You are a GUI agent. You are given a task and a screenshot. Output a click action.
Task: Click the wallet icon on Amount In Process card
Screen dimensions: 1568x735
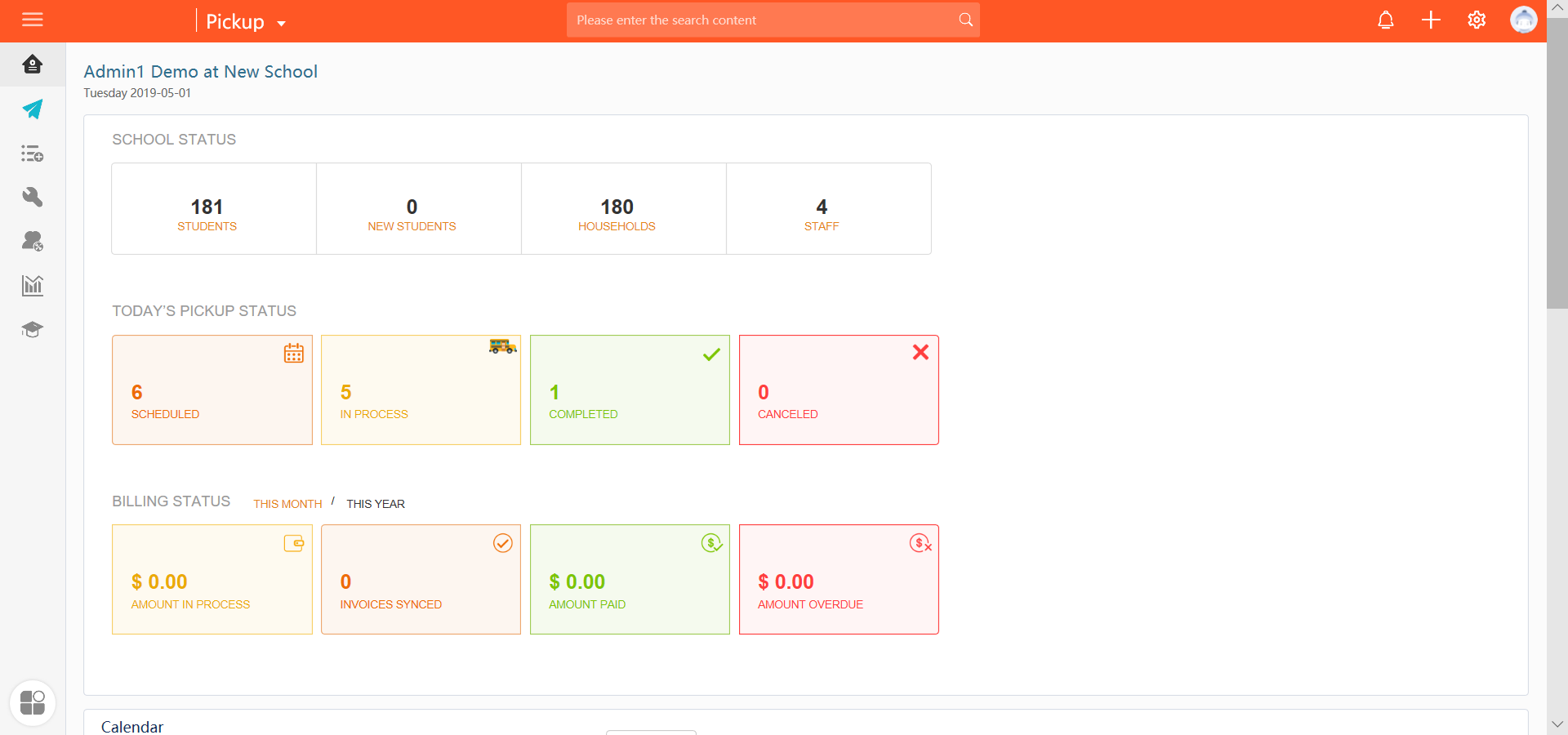click(x=294, y=543)
